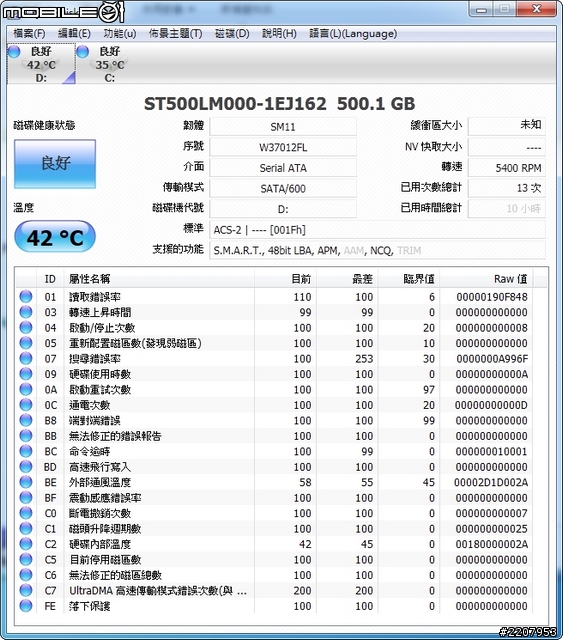Open the 說明(H) menu
563x640 pixels.
[x=279, y=33]
